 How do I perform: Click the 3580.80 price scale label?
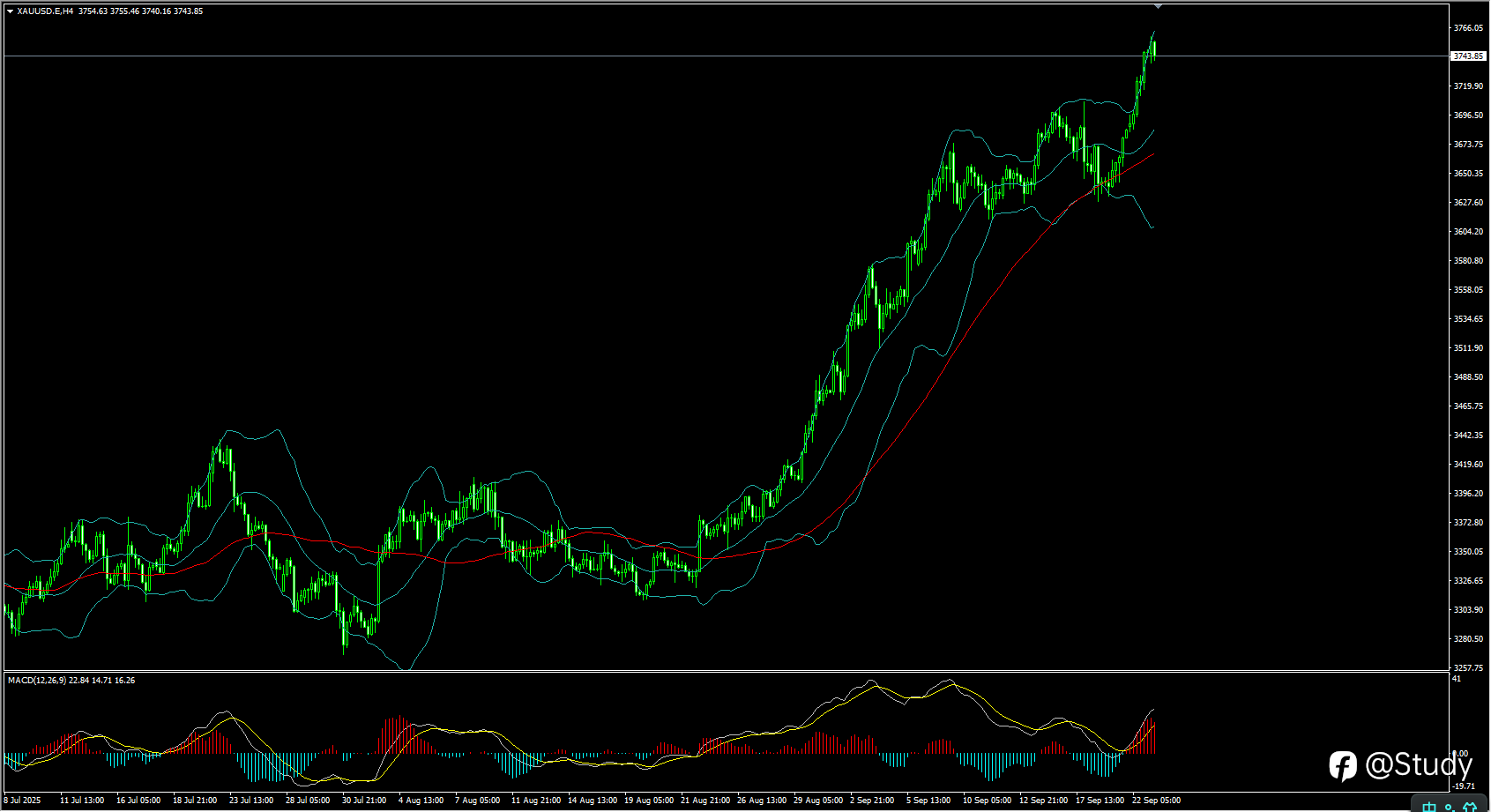tap(1468, 261)
